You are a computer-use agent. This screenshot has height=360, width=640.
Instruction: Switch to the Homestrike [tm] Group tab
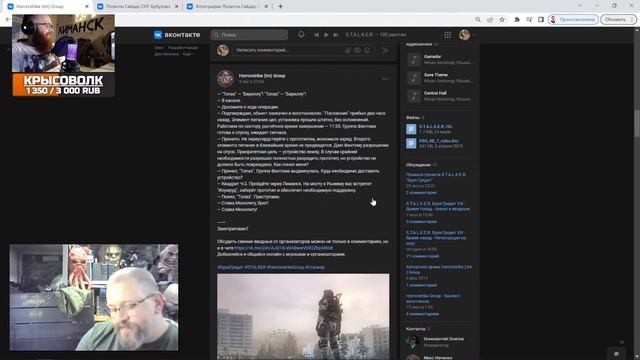(x=48, y=7)
